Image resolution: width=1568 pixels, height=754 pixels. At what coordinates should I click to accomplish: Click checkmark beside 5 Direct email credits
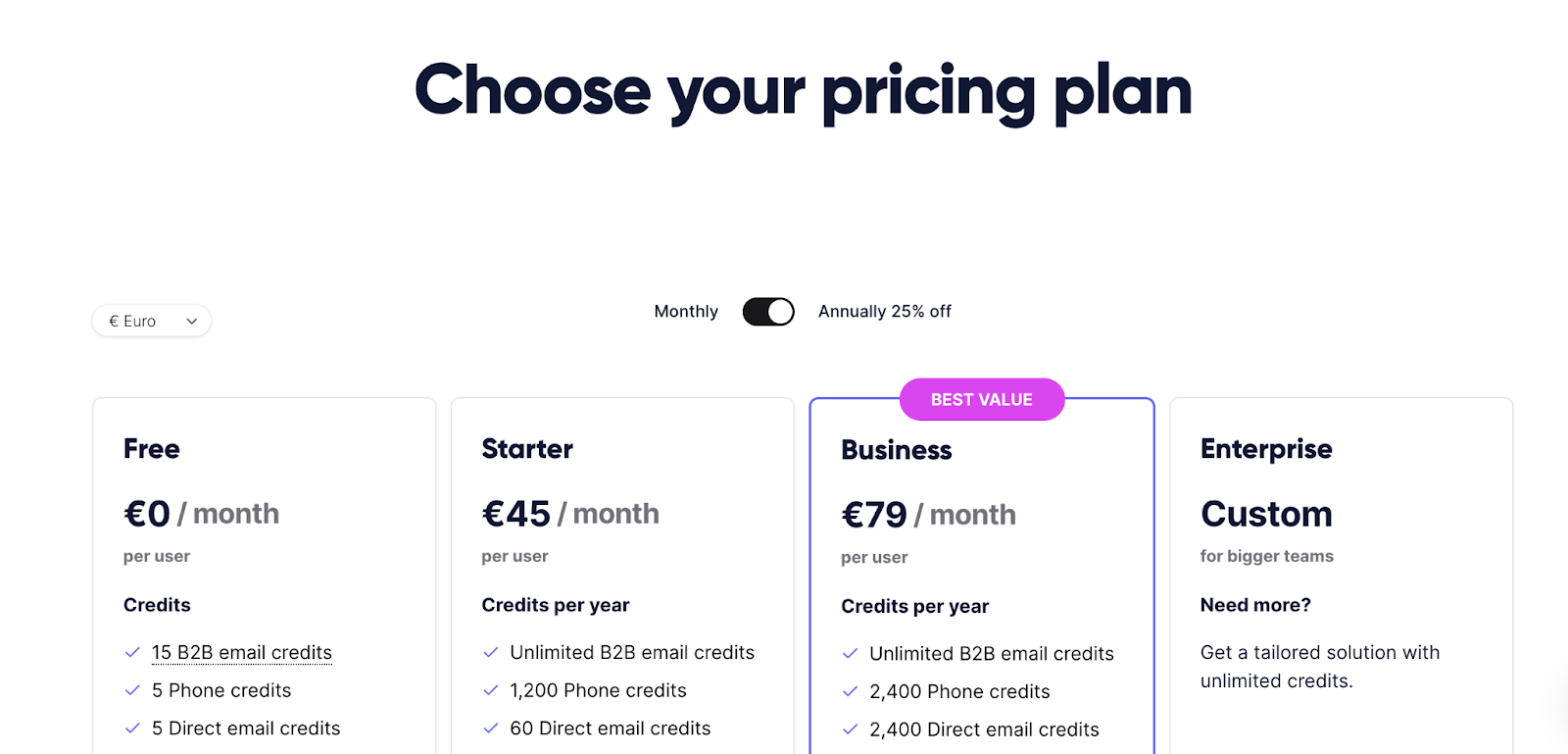[x=132, y=729]
